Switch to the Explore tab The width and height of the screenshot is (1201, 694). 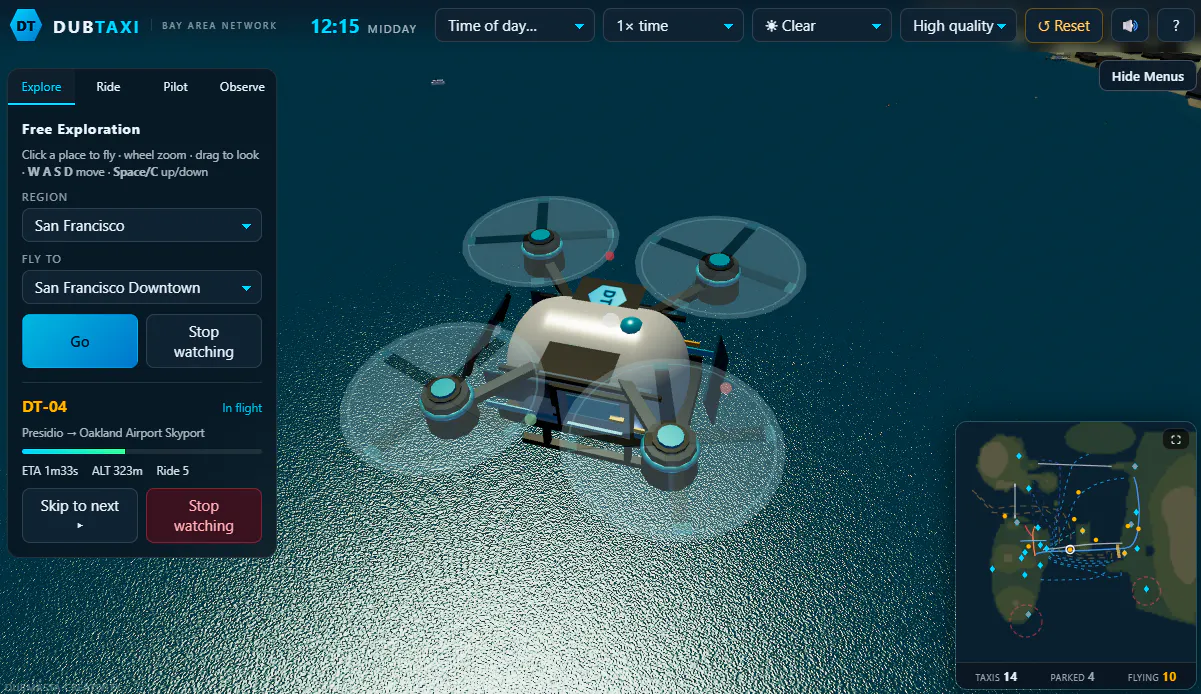coord(41,87)
